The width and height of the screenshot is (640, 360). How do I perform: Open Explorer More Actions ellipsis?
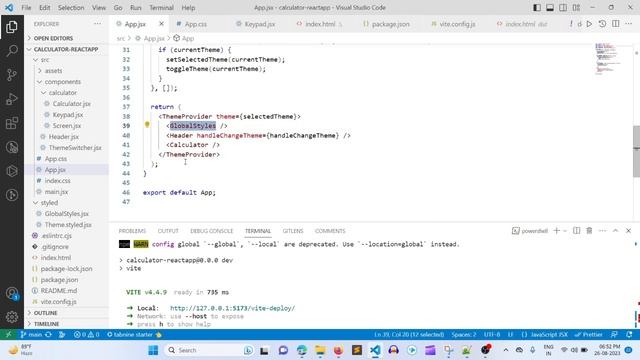pyautogui.click(x=97, y=24)
